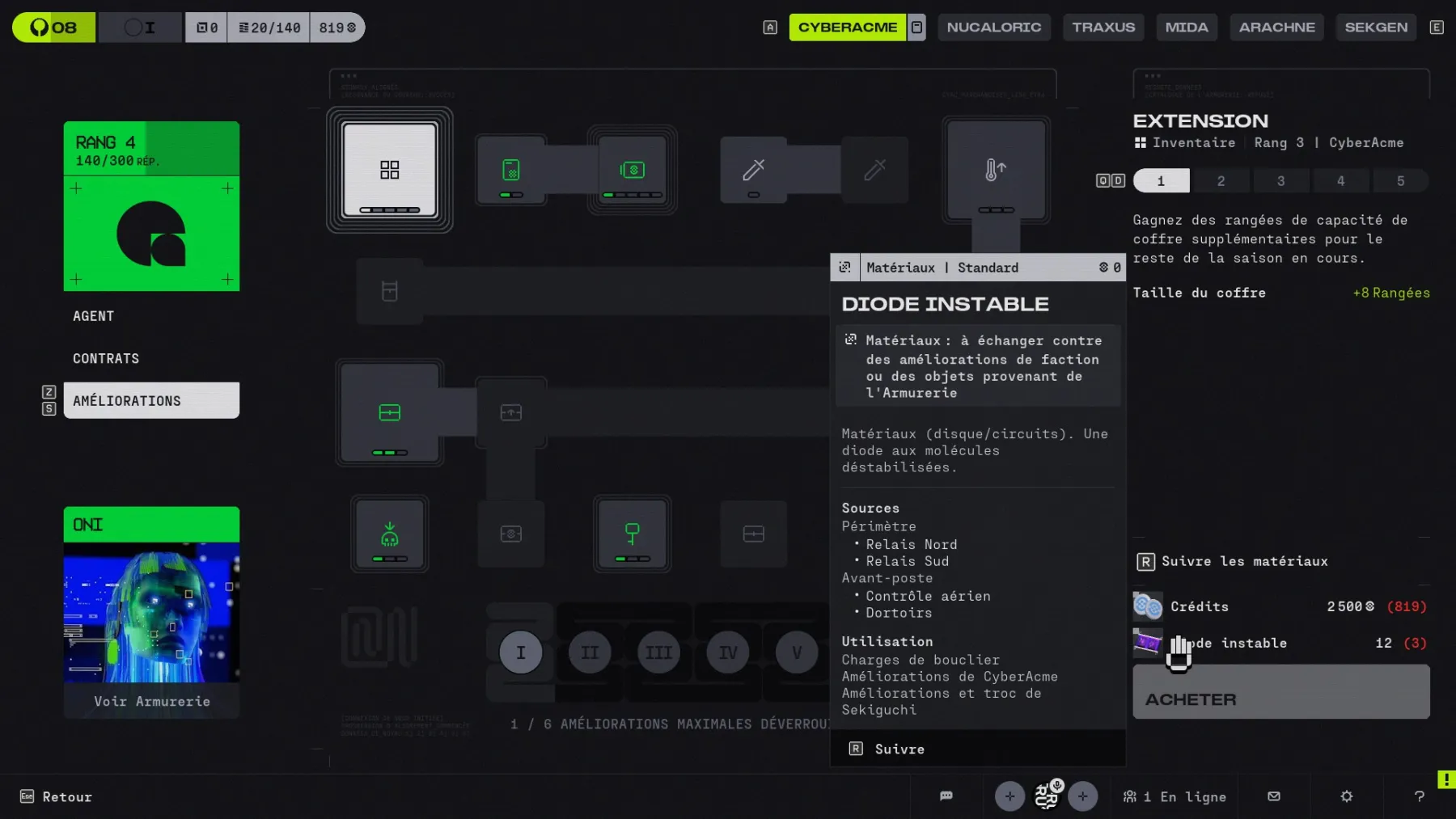Image resolution: width=1456 pixels, height=819 pixels.
Task: Click Voir Armurerie link
Action: click(x=151, y=701)
